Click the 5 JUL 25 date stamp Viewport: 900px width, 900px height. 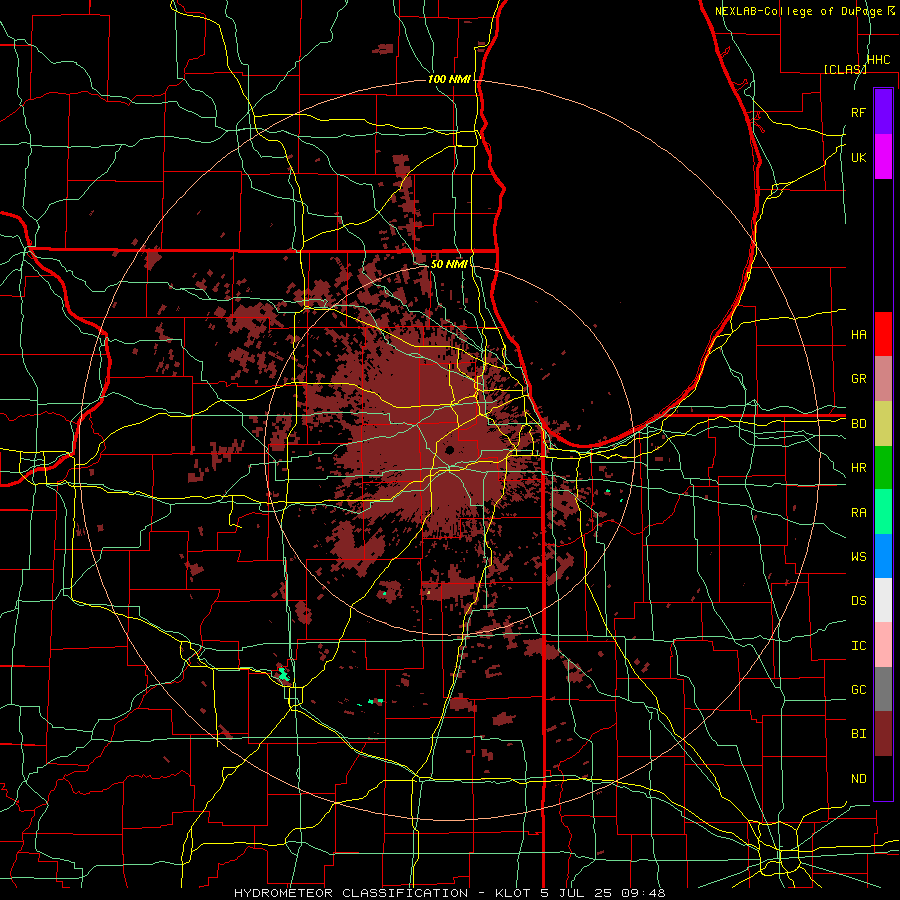[578, 893]
